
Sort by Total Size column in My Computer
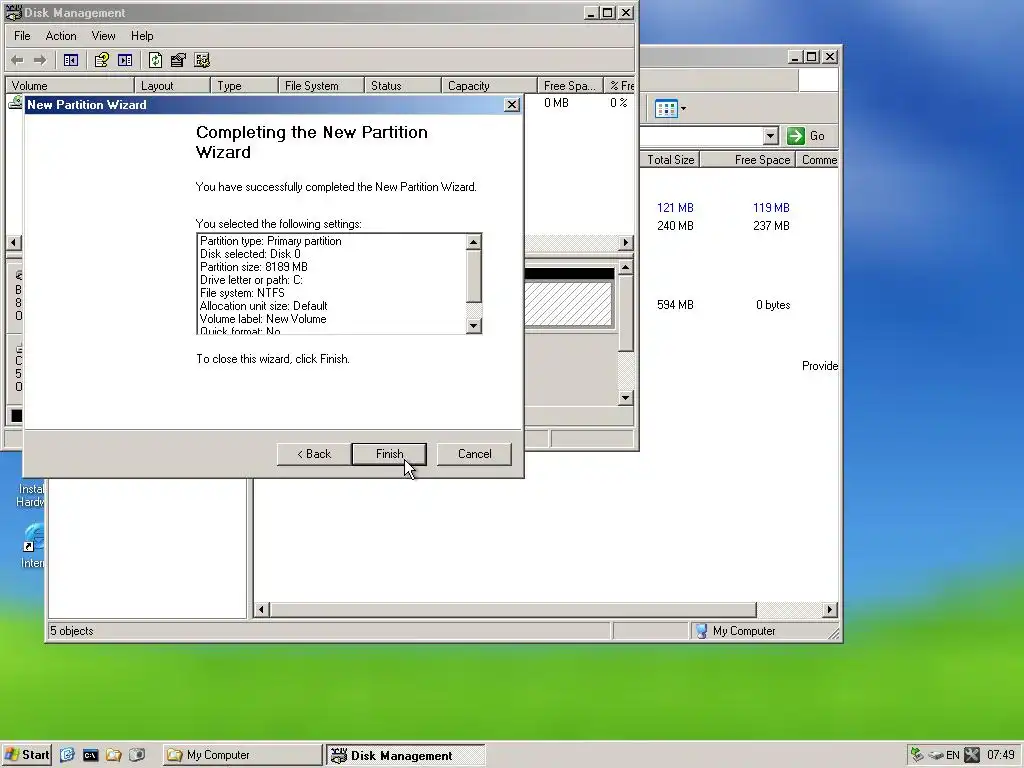point(670,160)
